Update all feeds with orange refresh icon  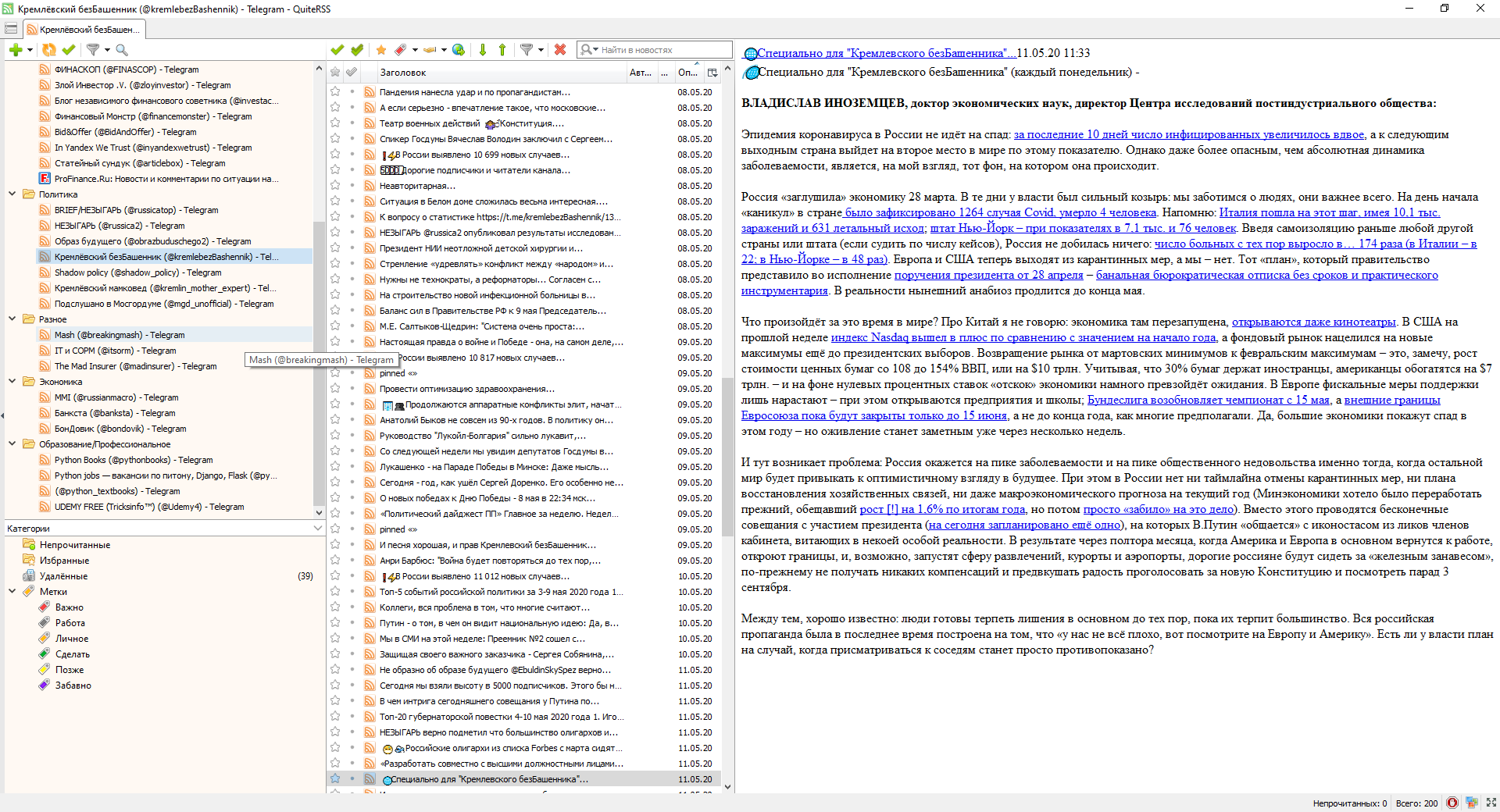click(49, 50)
